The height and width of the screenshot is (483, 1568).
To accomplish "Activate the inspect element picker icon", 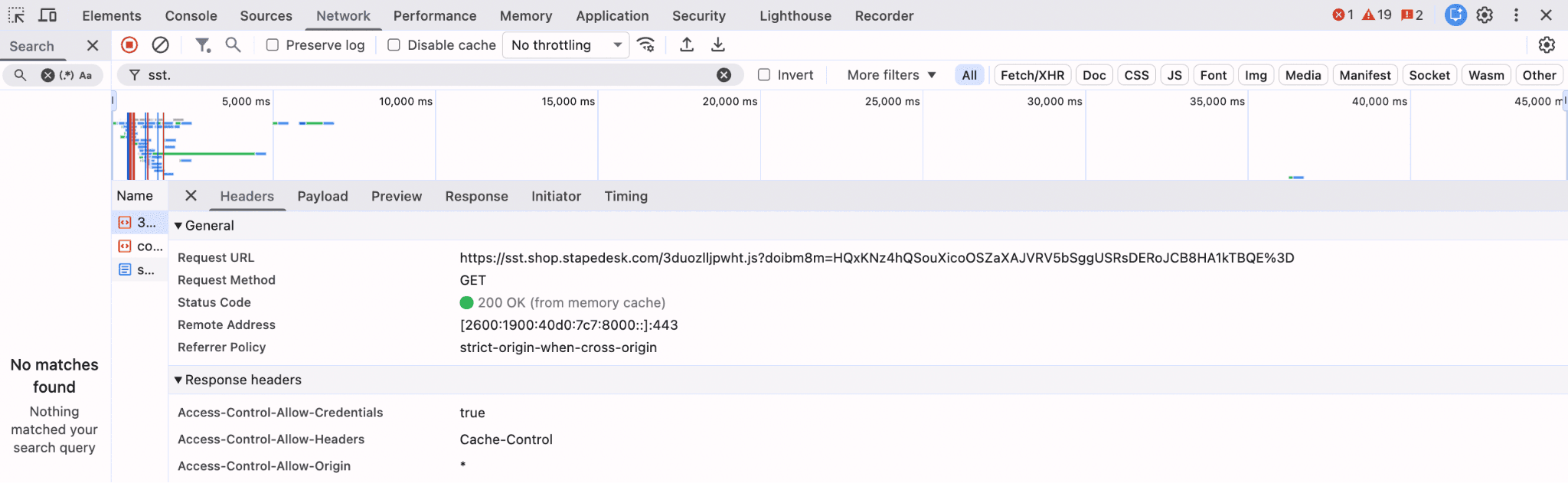I will click(16, 15).
